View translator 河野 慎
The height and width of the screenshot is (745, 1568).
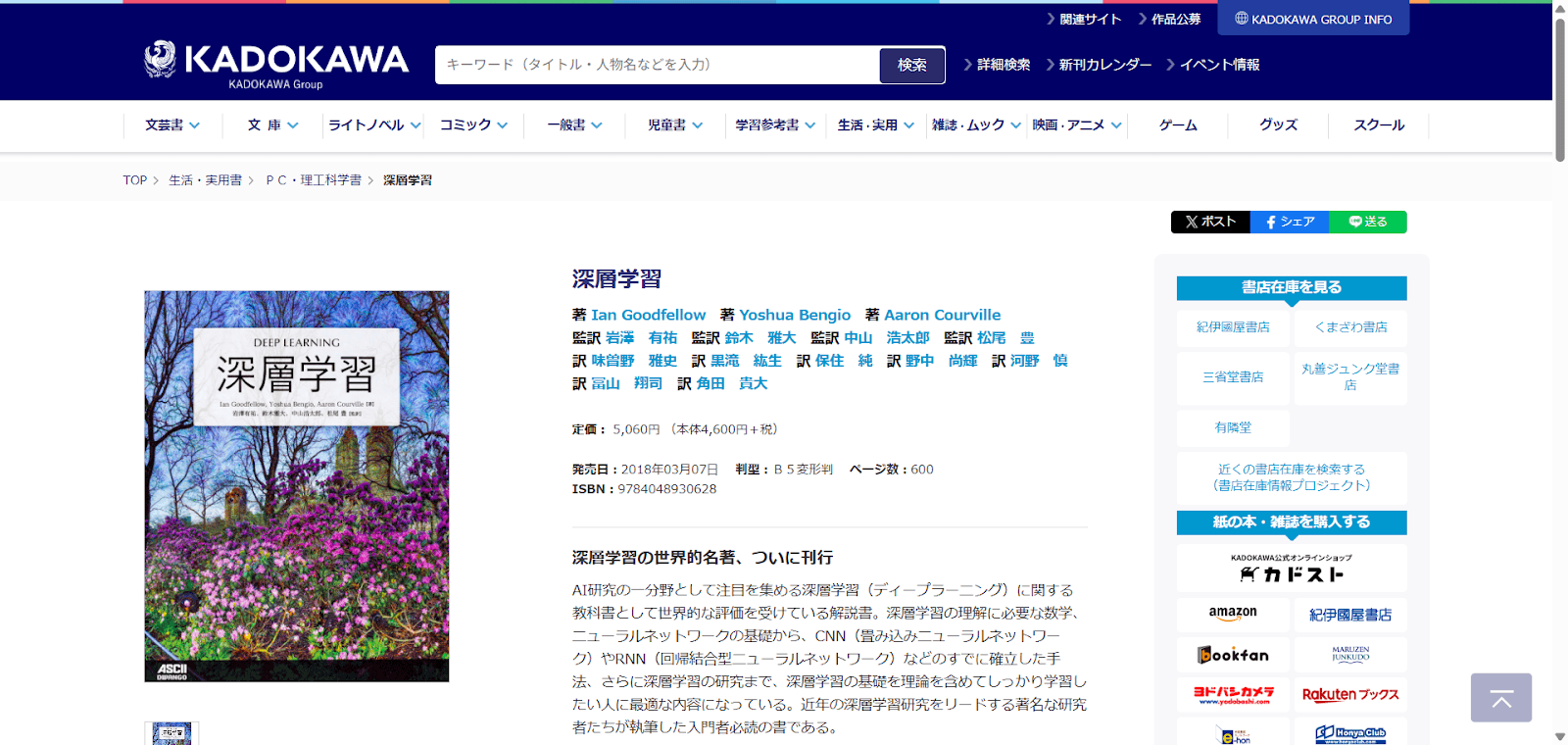(1039, 361)
